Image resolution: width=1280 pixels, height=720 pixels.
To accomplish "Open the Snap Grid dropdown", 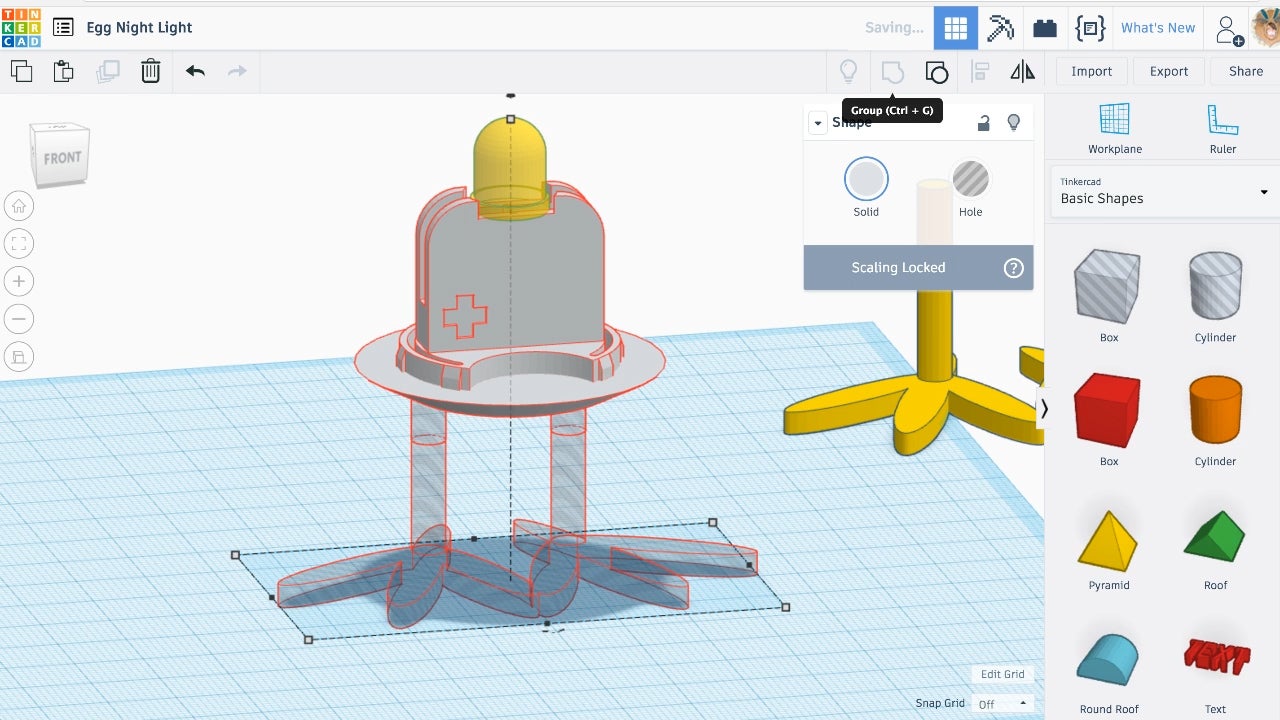I will click(1002, 704).
